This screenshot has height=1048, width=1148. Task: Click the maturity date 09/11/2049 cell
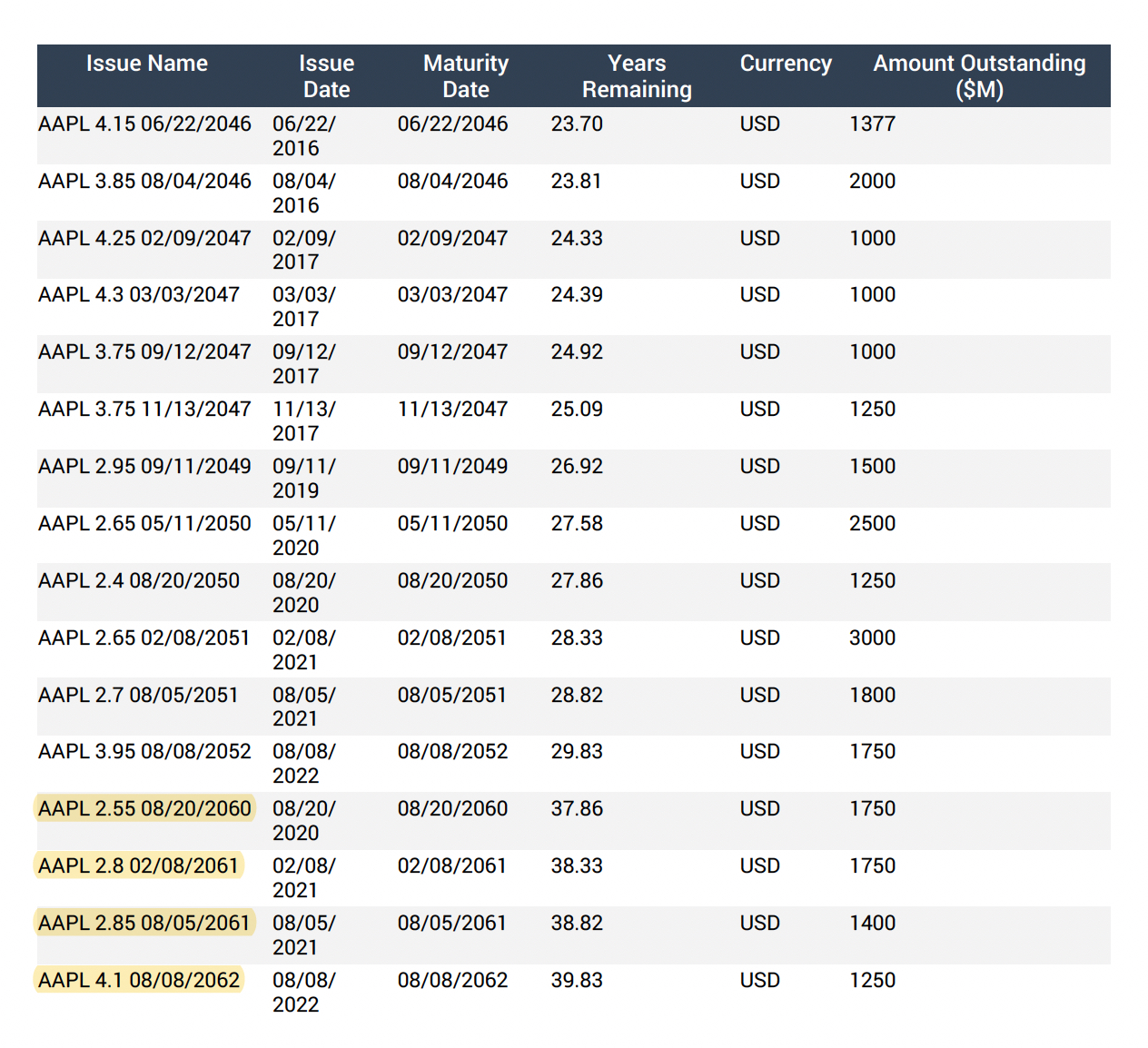452,466
